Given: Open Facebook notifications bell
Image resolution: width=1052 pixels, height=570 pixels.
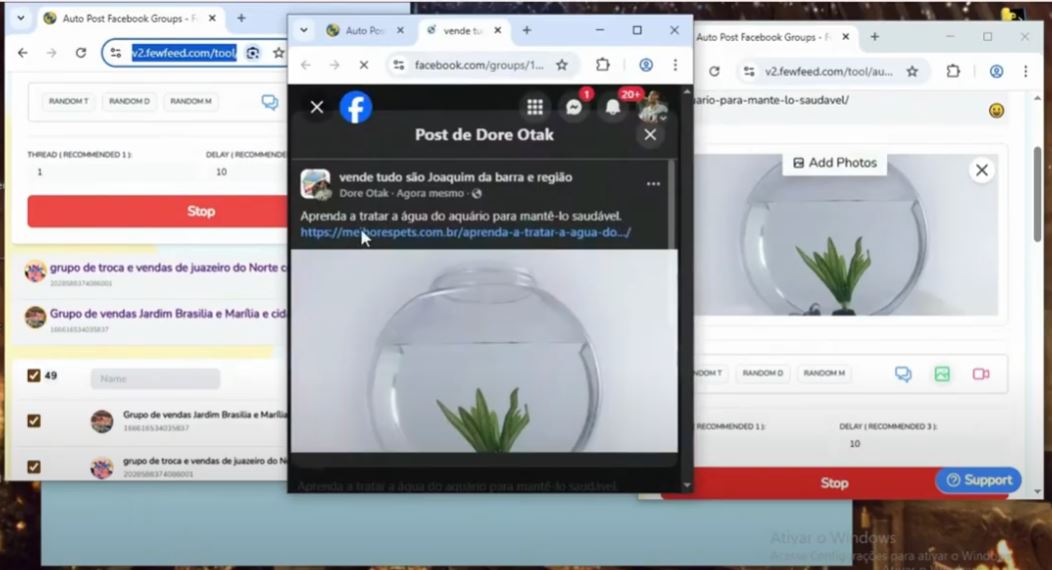Looking at the screenshot, I should (613, 107).
